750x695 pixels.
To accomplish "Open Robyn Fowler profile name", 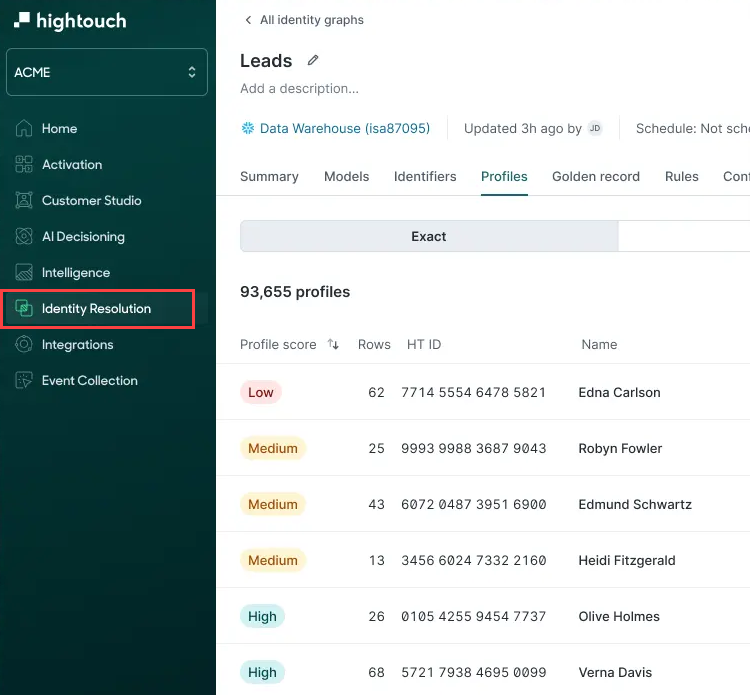I will 620,448.
